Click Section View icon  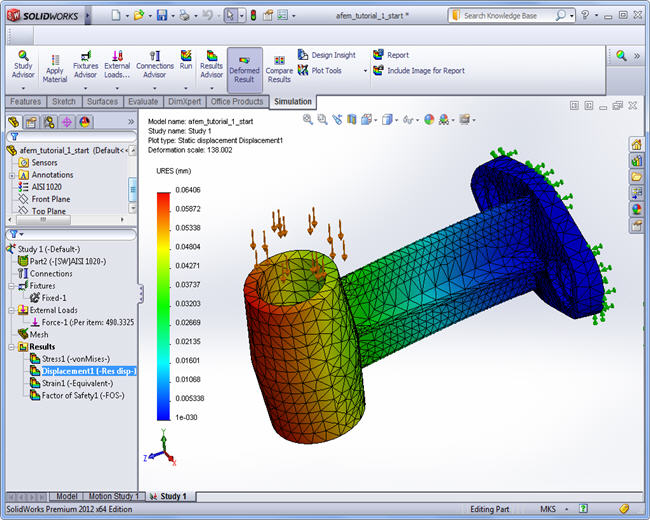coord(352,120)
